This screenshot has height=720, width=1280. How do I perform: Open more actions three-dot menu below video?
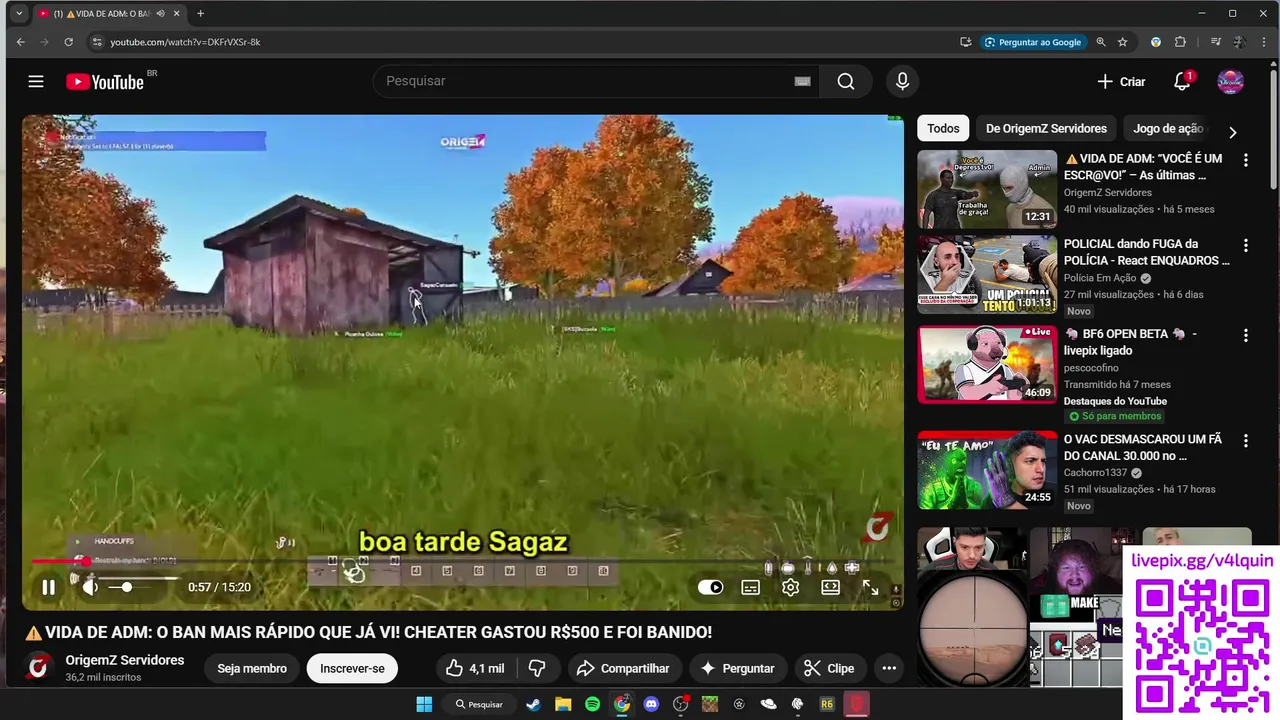[889, 668]
